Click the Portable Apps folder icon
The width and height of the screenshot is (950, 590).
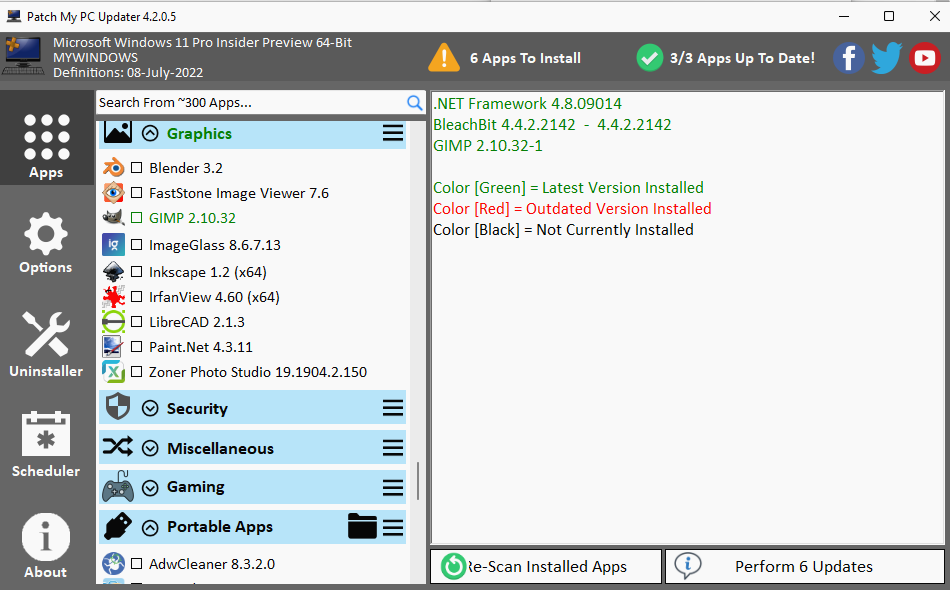pyautogui.click(x=362, y=526)
